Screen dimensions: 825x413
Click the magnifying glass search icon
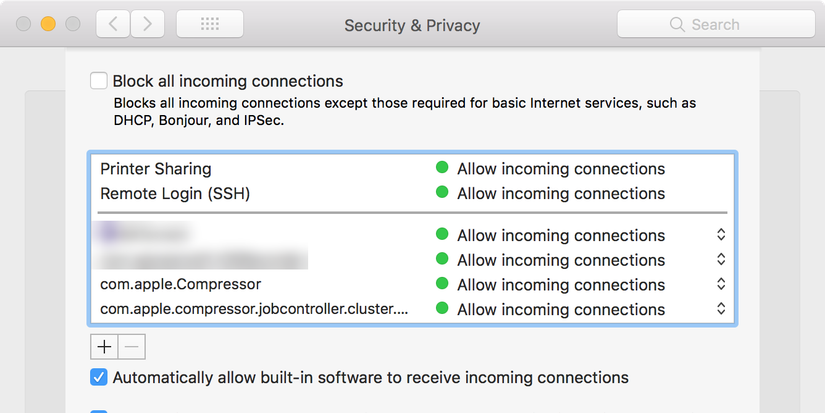[x=677, y=24]
